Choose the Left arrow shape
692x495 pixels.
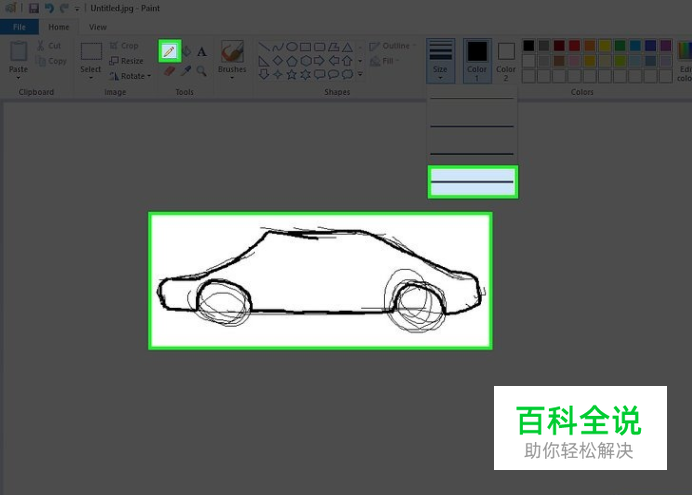[334, 61]
